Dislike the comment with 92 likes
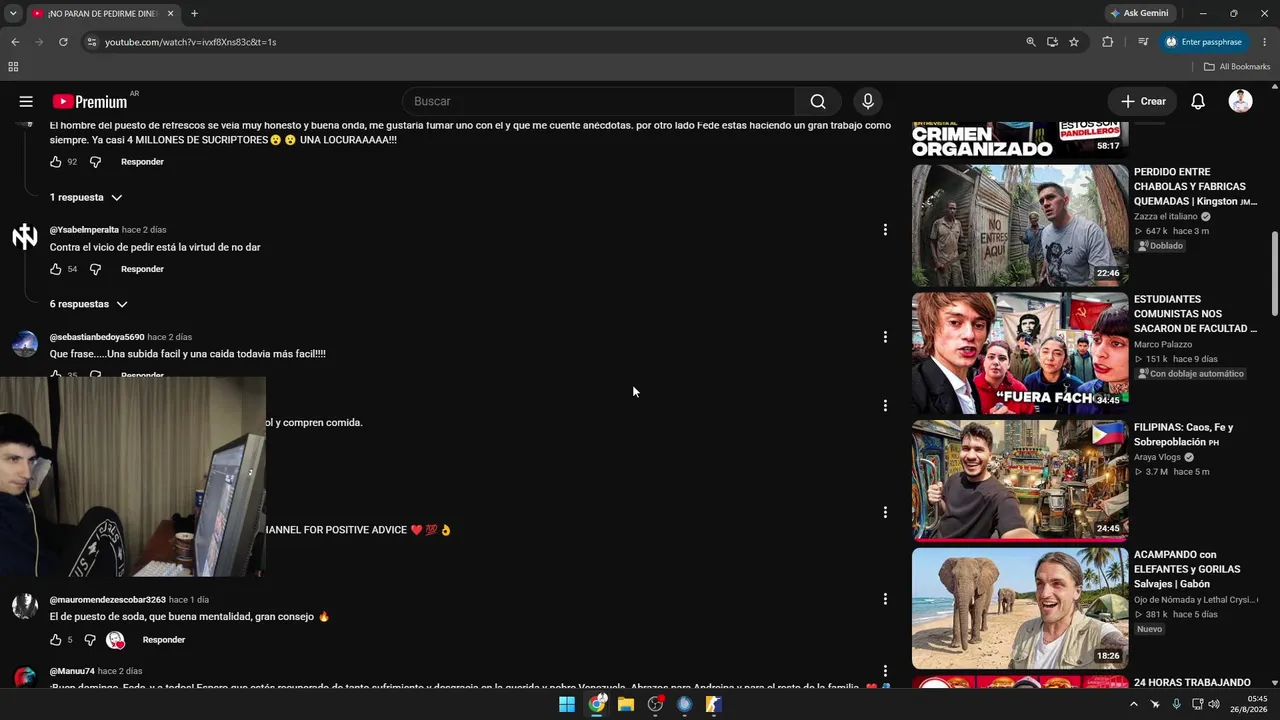The width and height of the screenshot is (1280, 720). click(x=96, y=162)
